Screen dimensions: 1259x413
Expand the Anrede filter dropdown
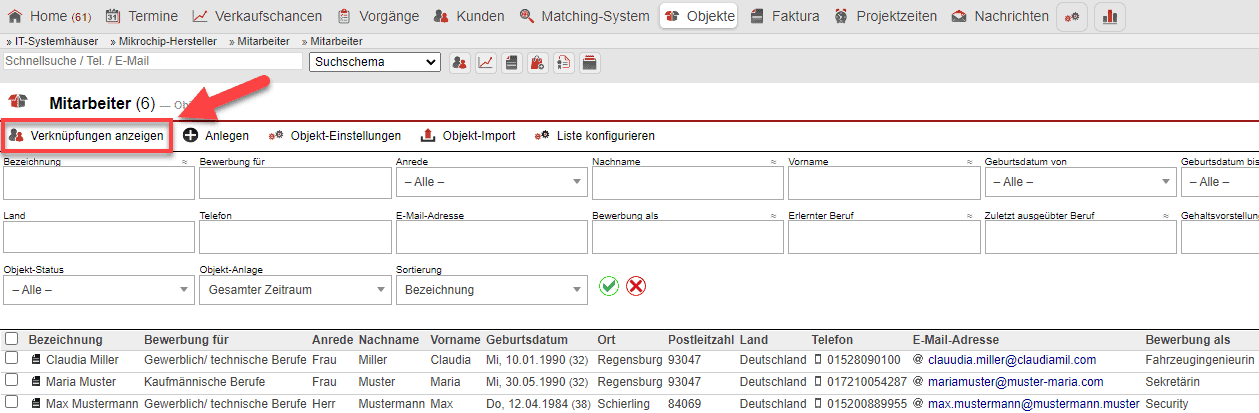(x=491, y=182)
